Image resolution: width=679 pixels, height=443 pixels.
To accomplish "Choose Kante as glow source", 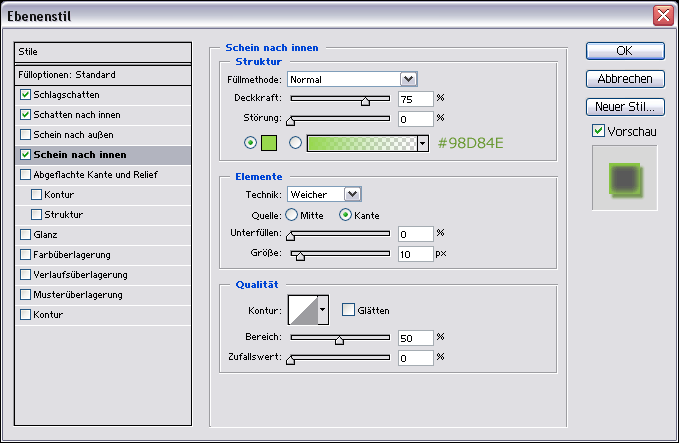I will pyautogui.click(x=345, y=215).
